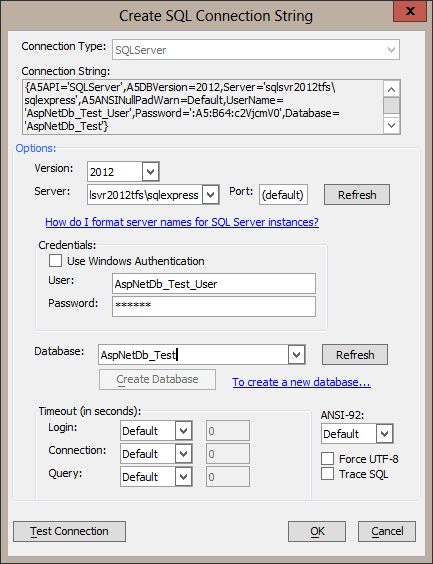Expand the Server dropdown list
433x564 pixels.
[210, 195]
